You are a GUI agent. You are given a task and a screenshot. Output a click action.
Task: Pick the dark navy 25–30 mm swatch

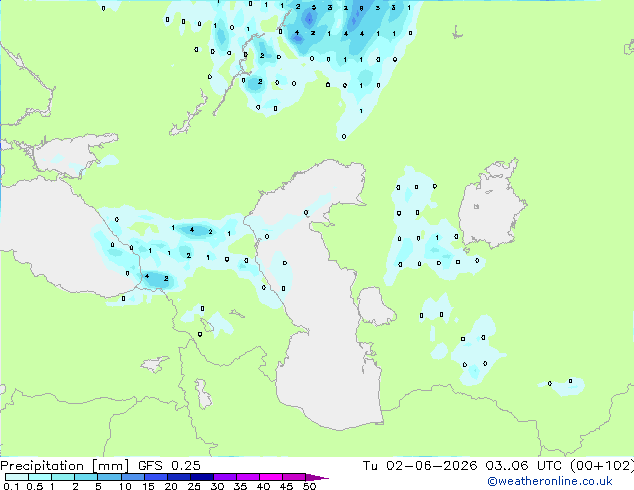[x=201, y=477]
